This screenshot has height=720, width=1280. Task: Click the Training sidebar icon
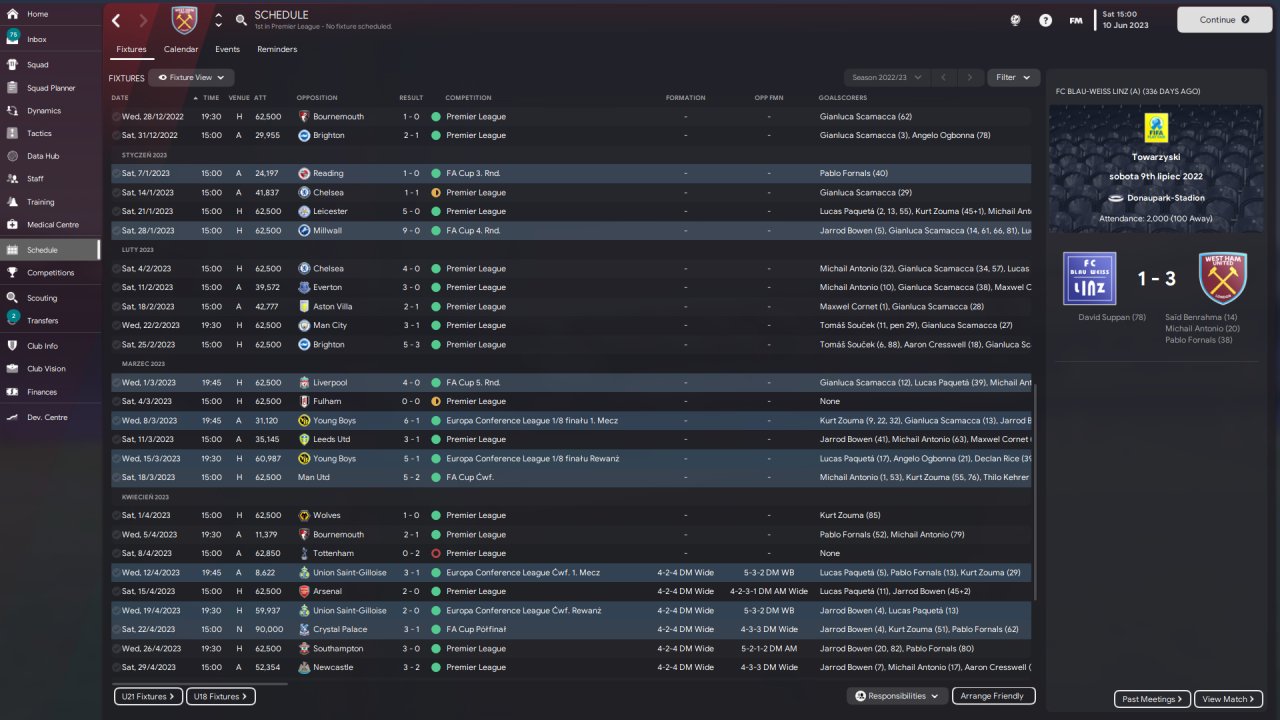point(12,202)
